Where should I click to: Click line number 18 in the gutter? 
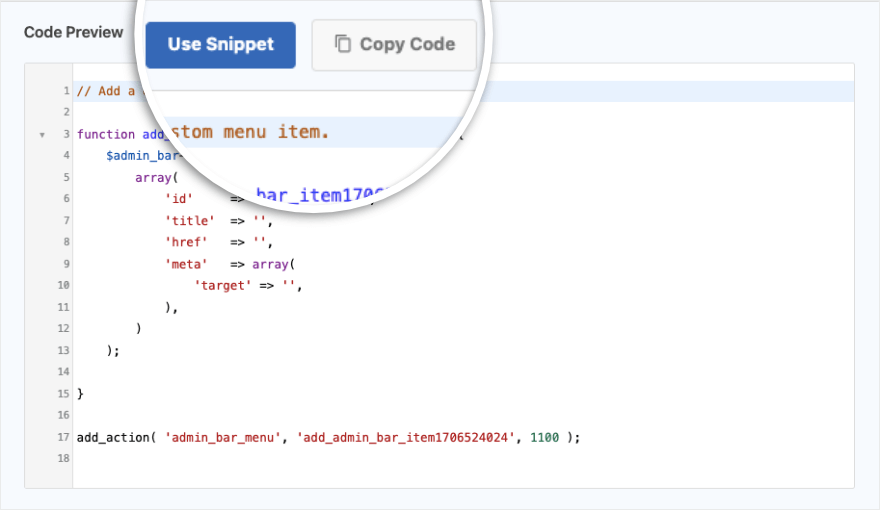coord(63,458)
